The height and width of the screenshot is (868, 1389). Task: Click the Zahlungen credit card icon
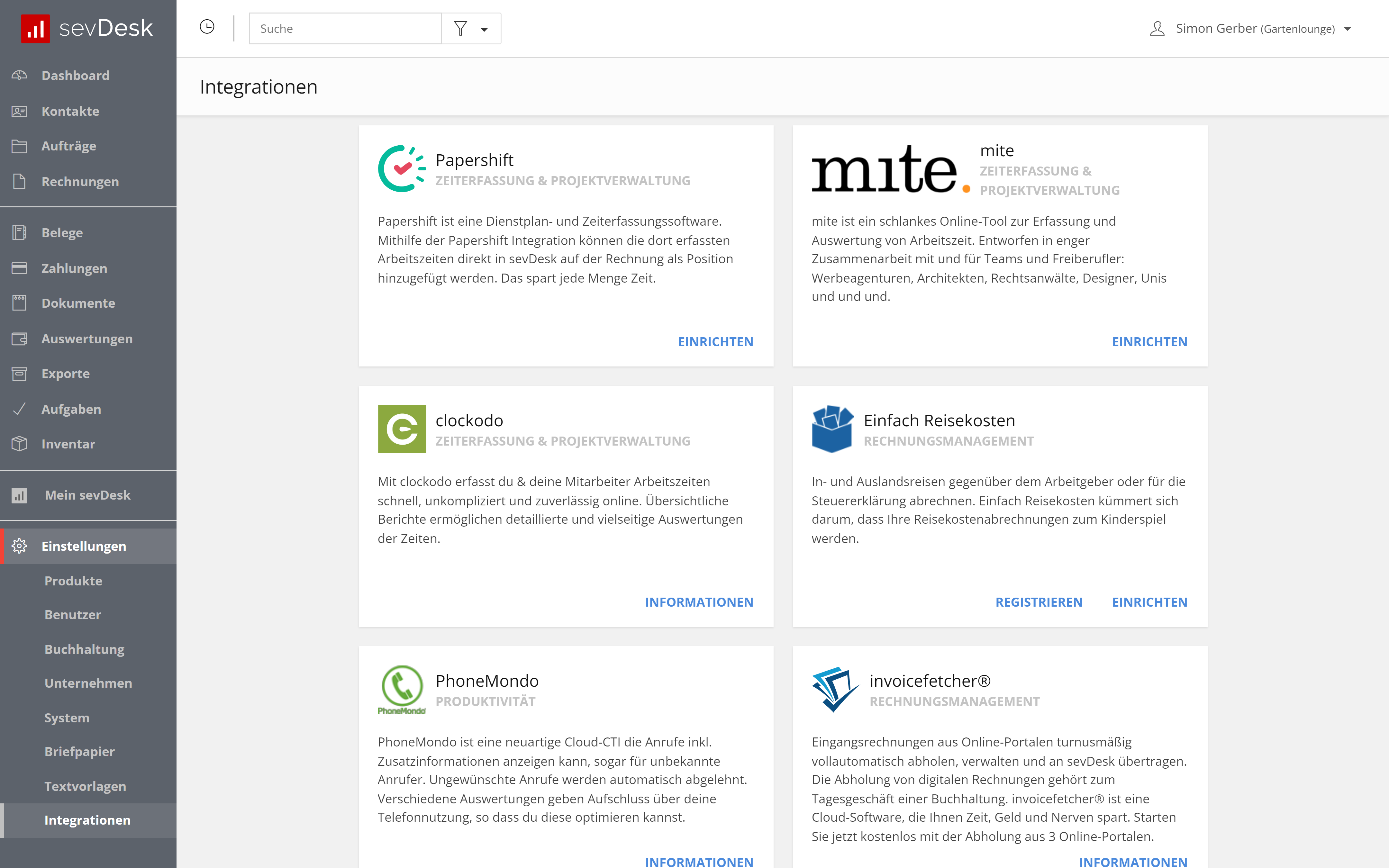(x=20, y=268)
